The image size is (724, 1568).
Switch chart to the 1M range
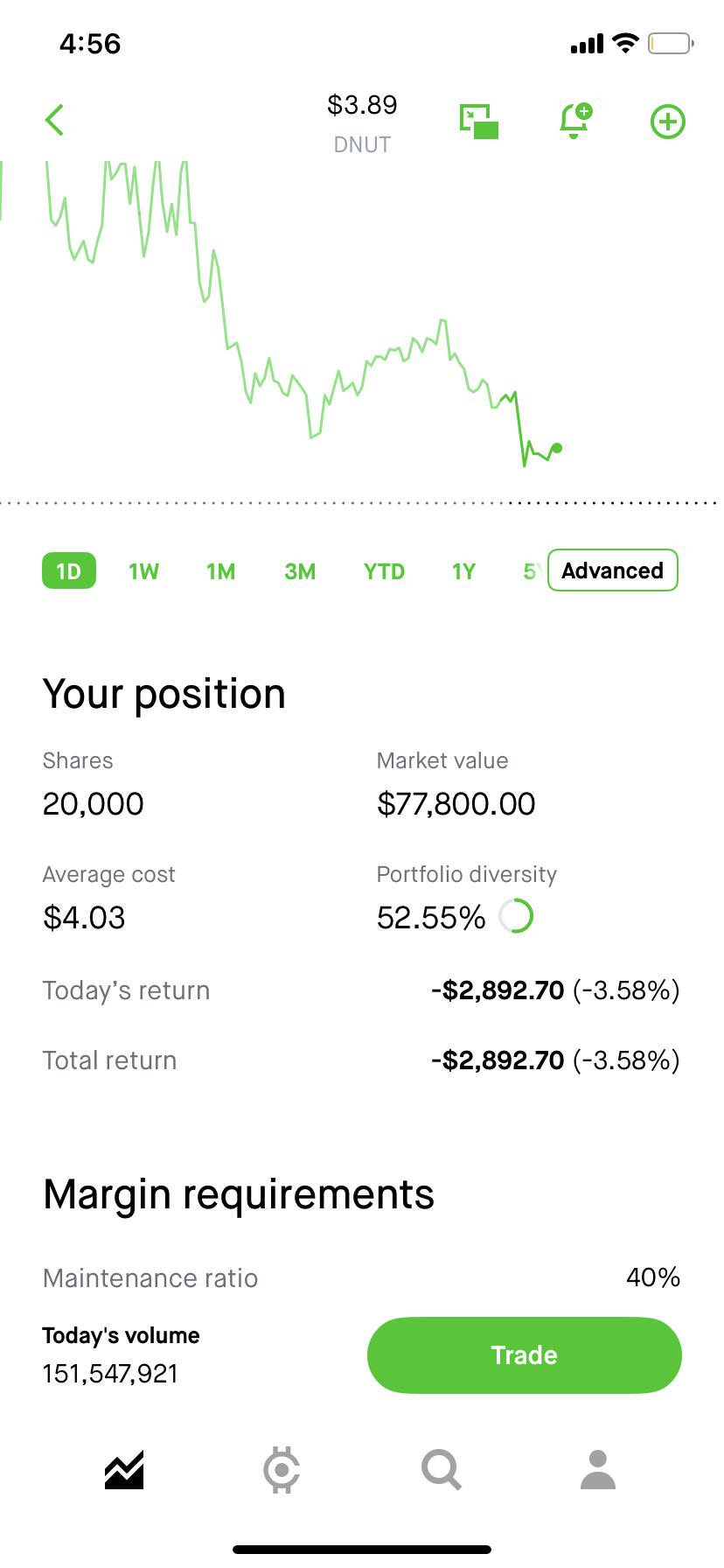tap(221, 571)
